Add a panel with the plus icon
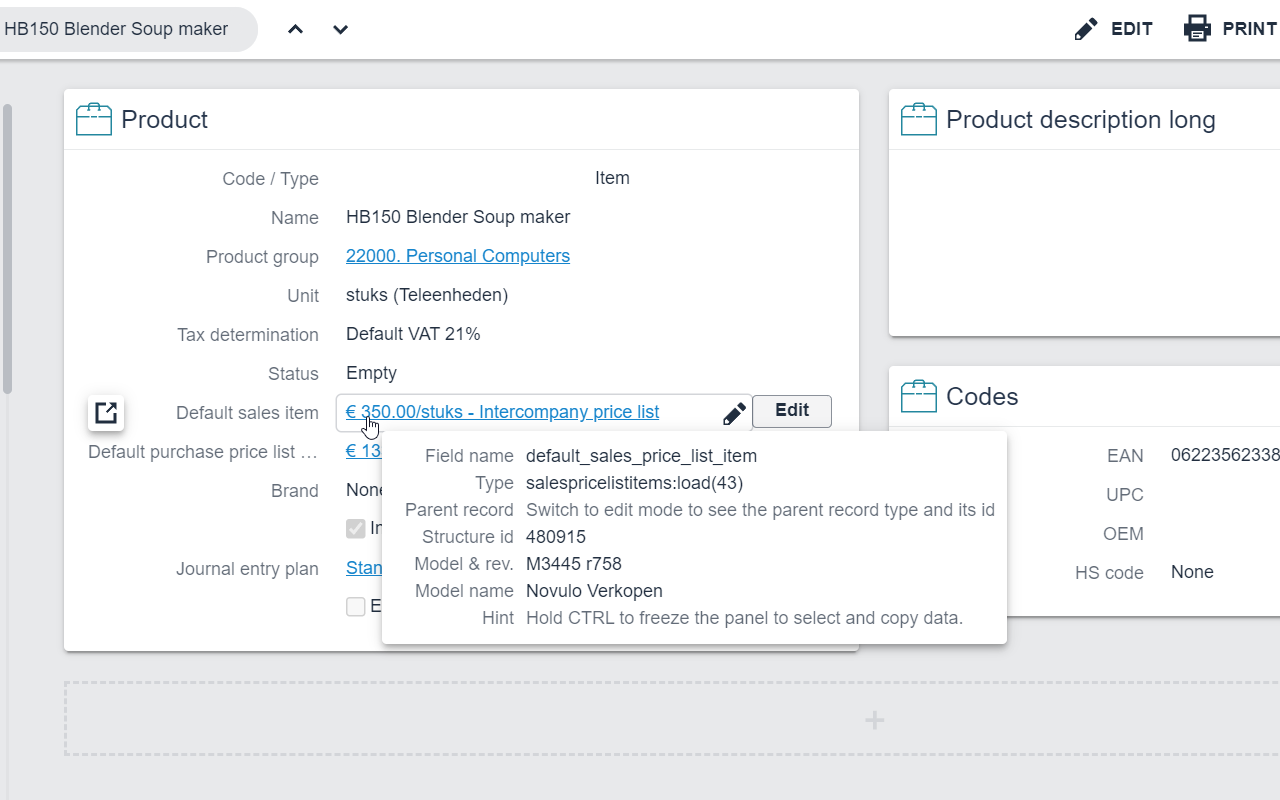1280x800 pixels. pos(874,720)
